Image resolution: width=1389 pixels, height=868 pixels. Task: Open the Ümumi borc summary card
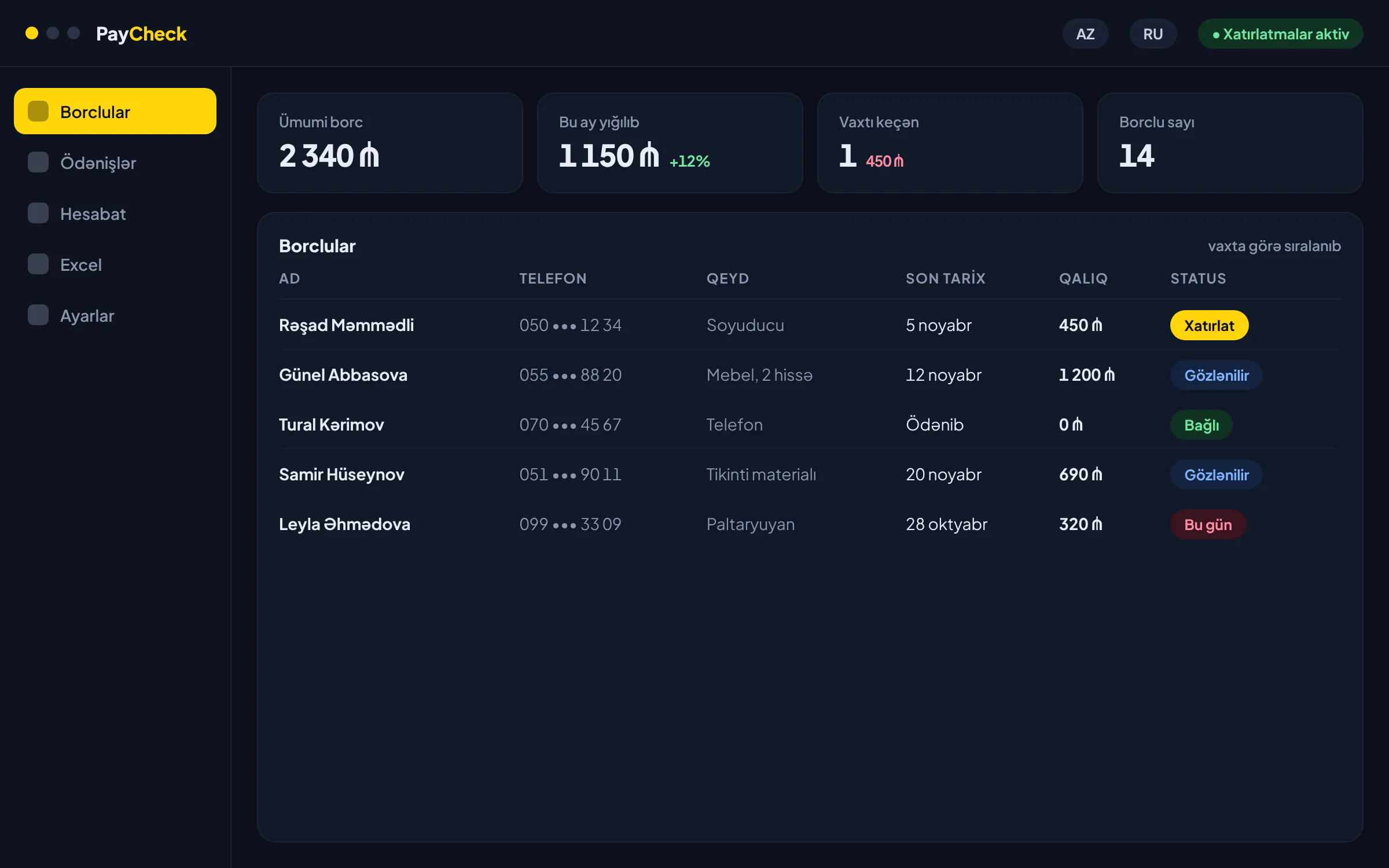(x=390, y=143)
